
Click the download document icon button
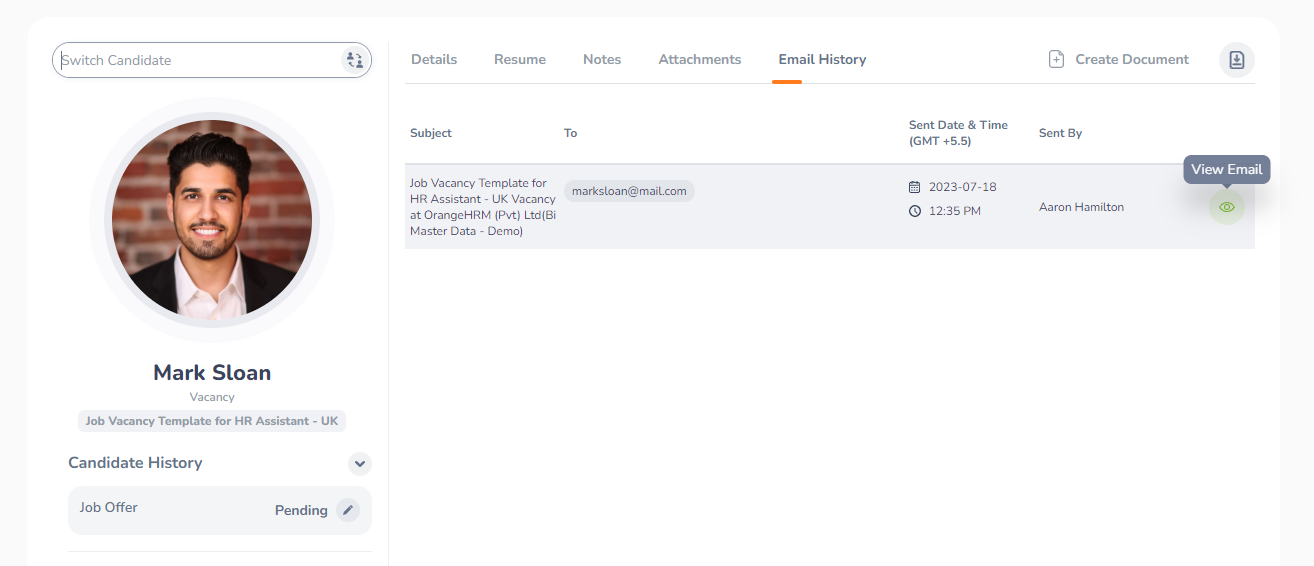point(1236,60)
